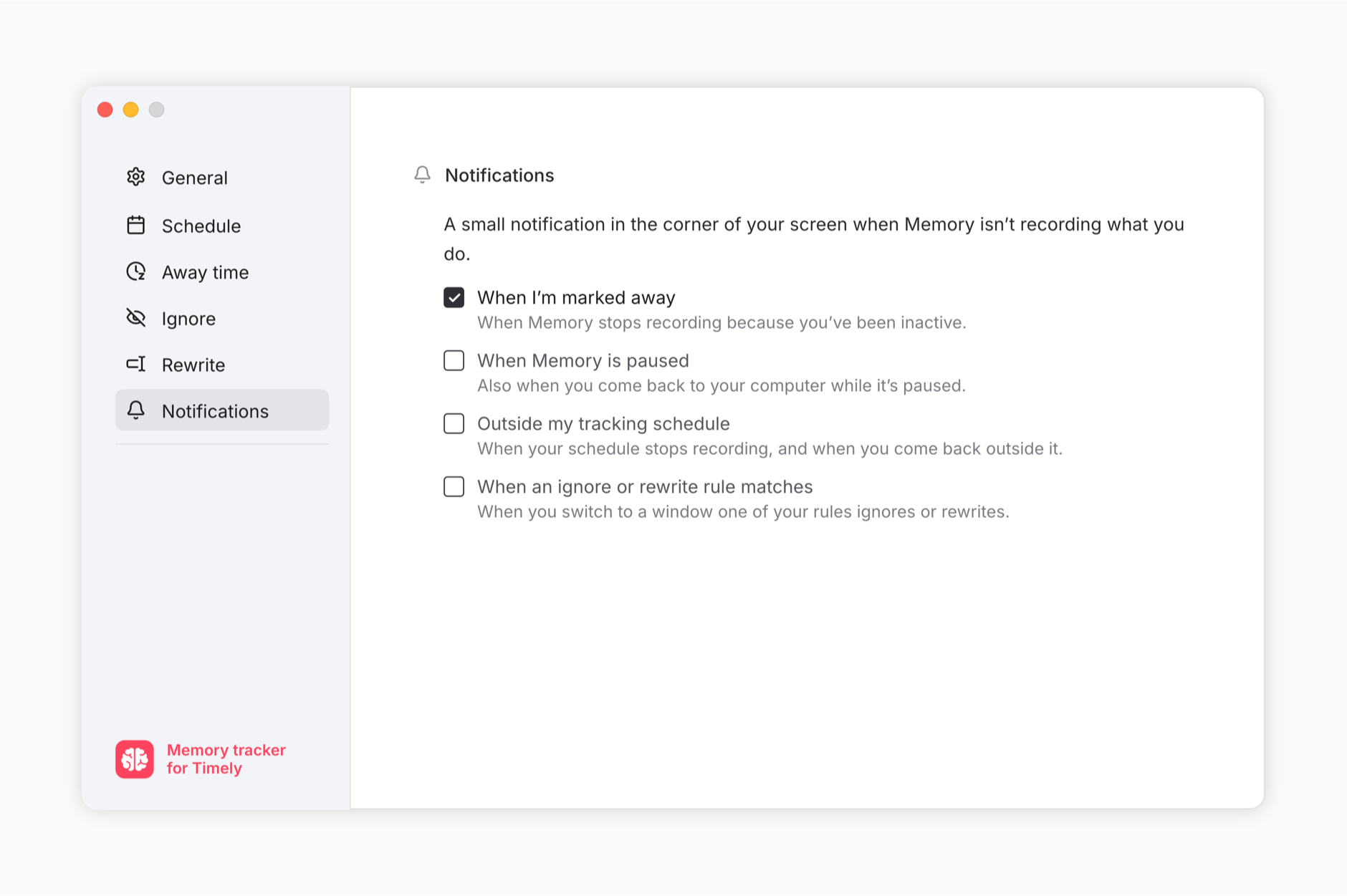Select the Away time clock icon
Image resolution: width=1347 pixels, height=896 pixels.
(136, 272)
